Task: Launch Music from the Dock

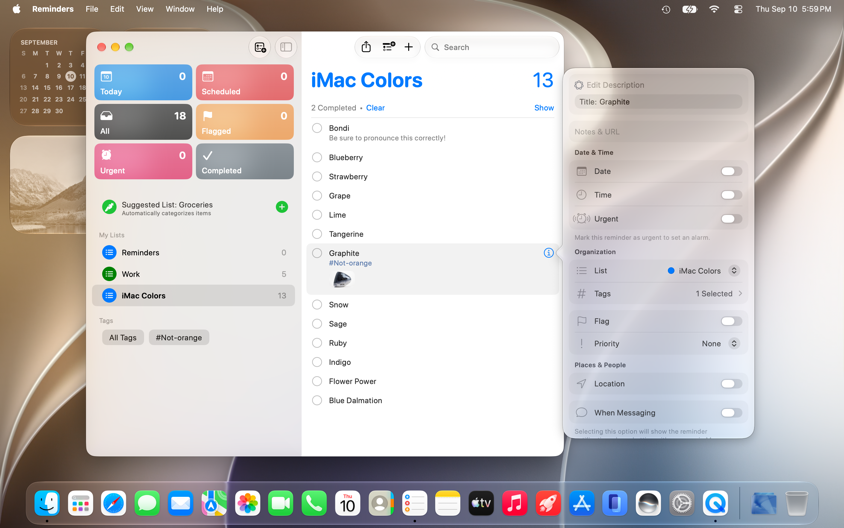Action: [x=515, y=503]
